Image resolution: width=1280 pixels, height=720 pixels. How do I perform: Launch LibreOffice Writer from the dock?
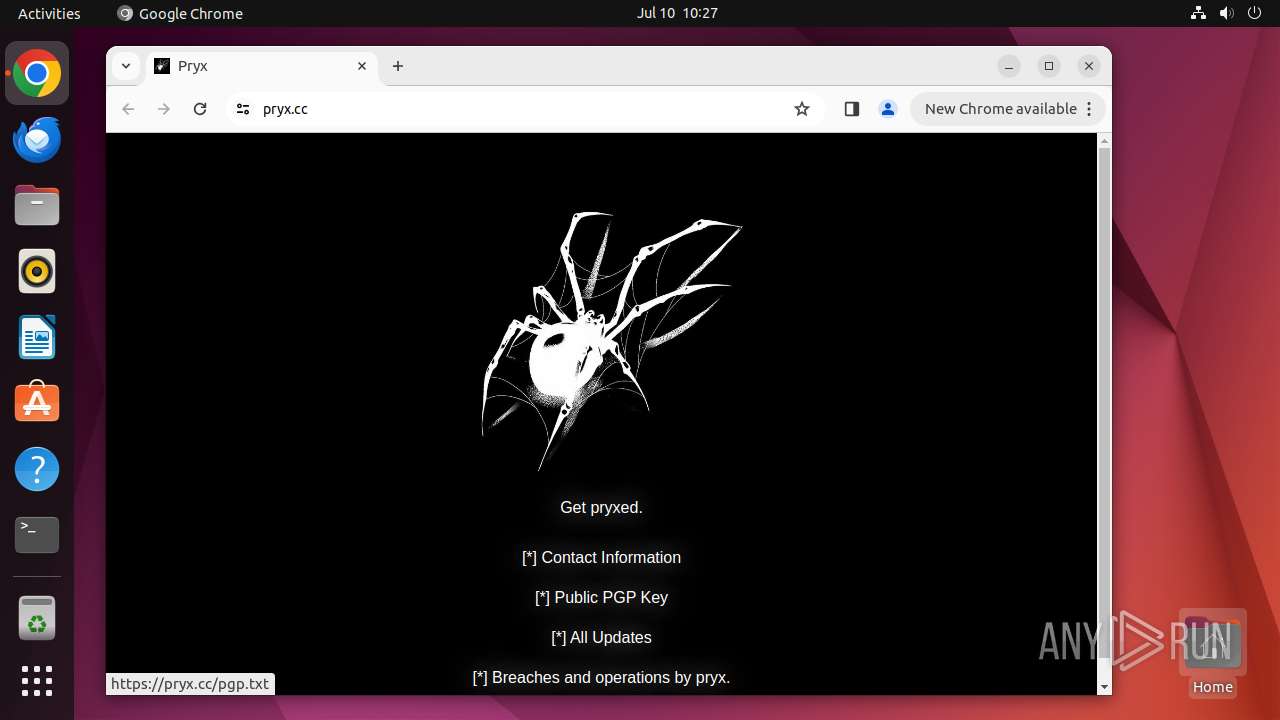point(37,337)
